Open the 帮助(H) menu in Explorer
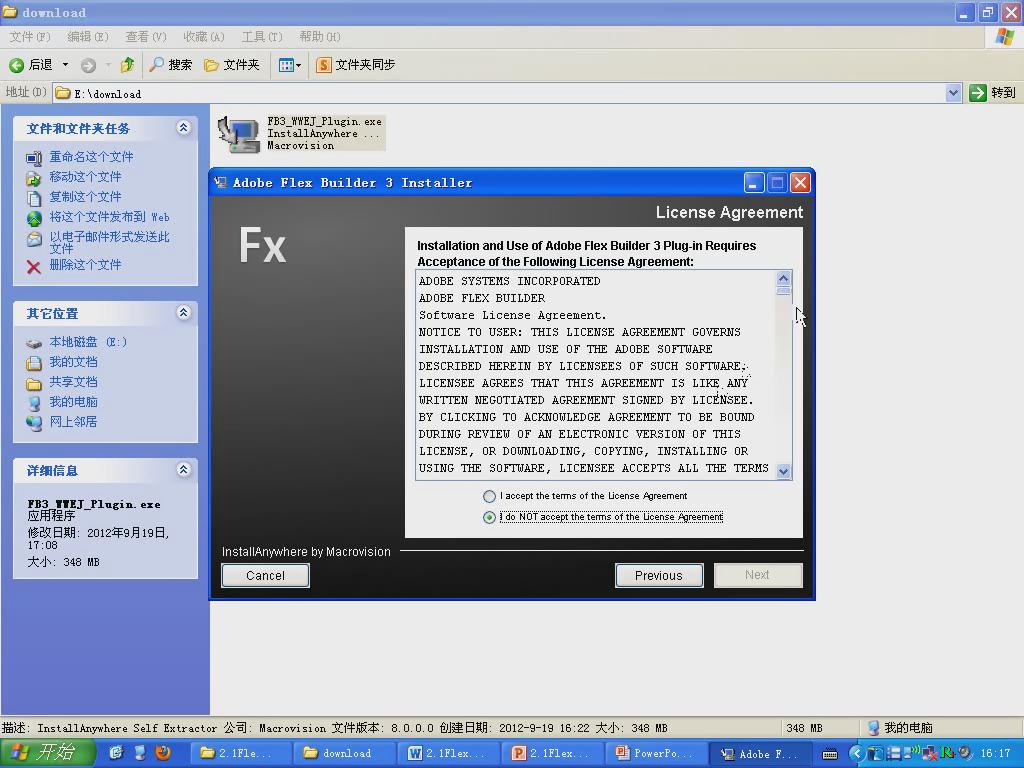This screenshot has width=1024, height=768. click(320, 37)
